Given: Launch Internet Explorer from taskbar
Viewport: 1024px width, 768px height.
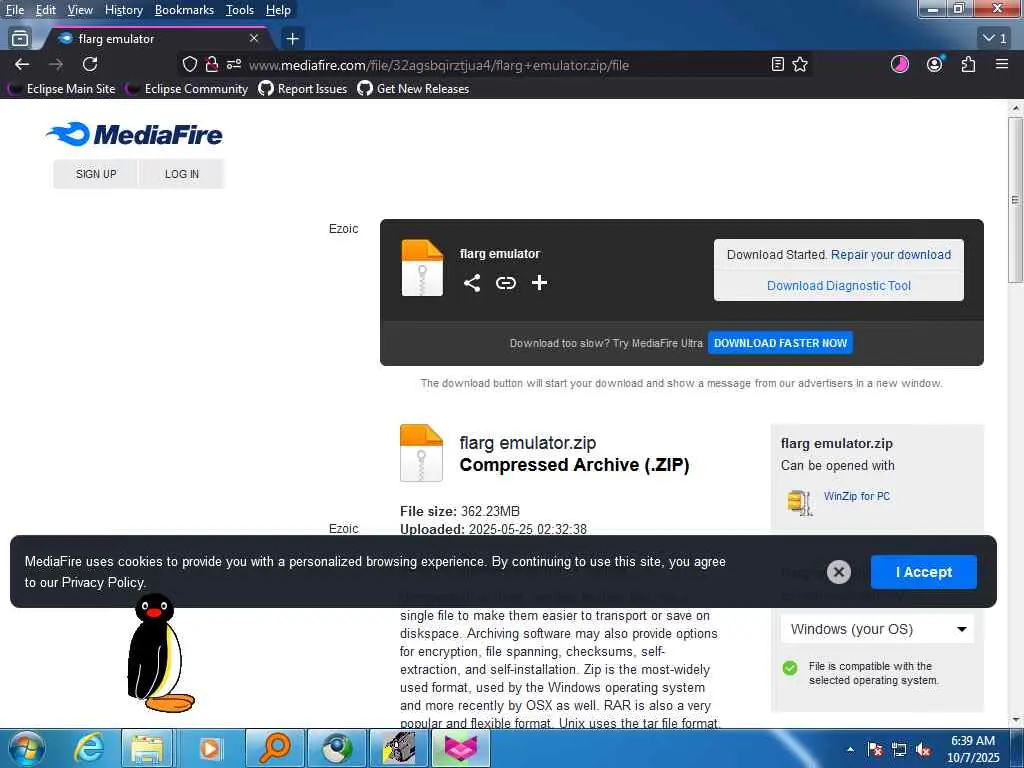Looking at the screenshot, I should coord(88,748).
